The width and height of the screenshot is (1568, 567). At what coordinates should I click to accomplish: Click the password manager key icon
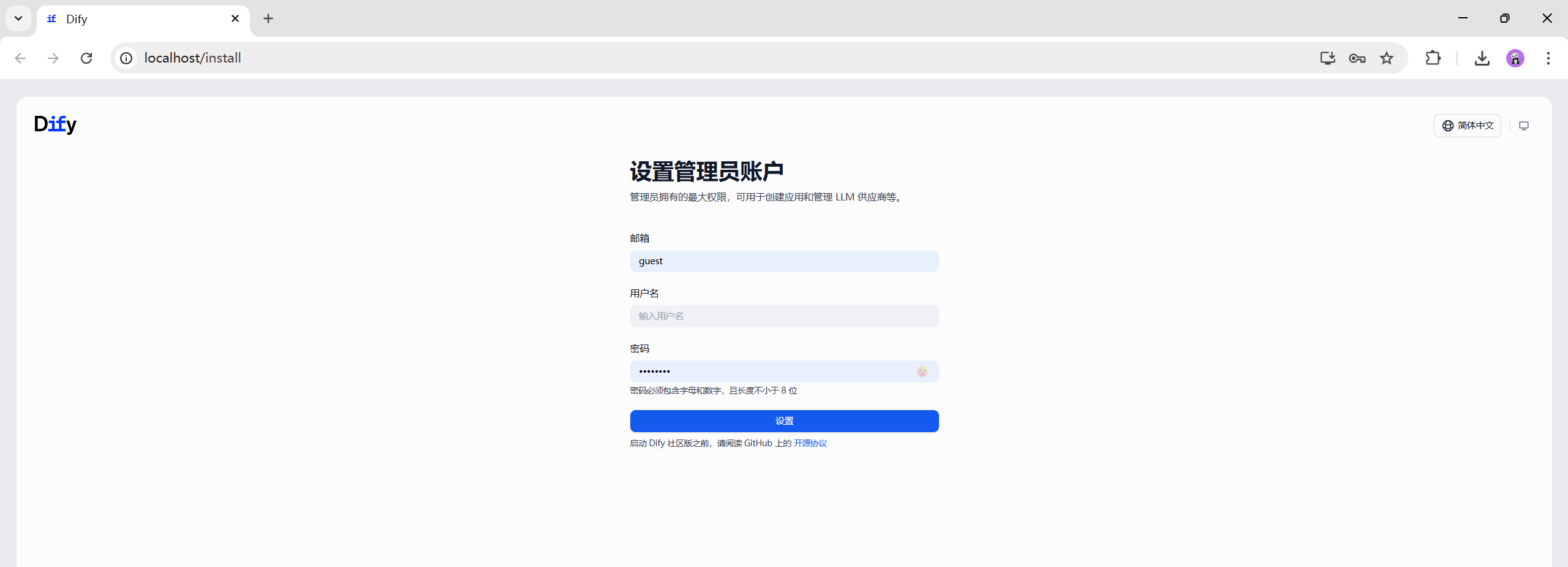coord(1357,58)
